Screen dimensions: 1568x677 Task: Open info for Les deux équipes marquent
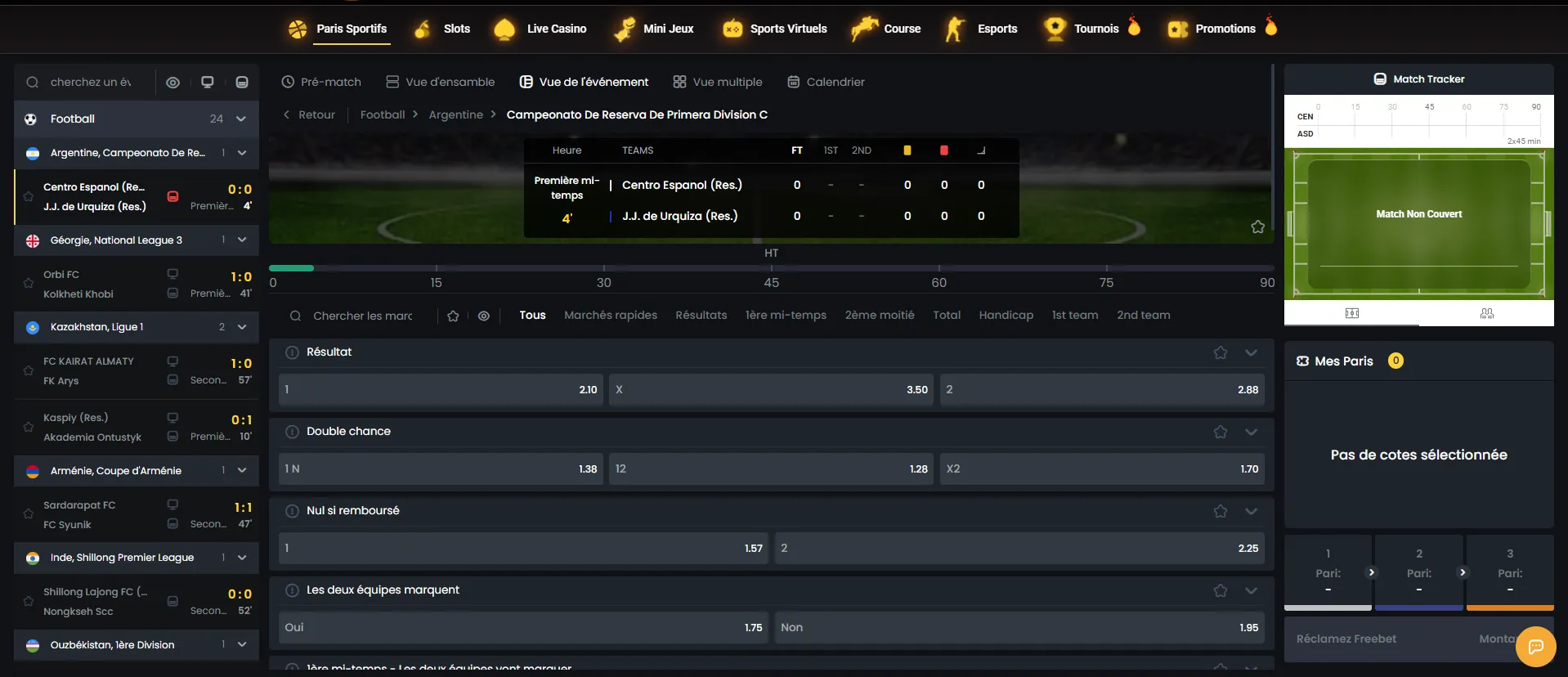(292, 590)
